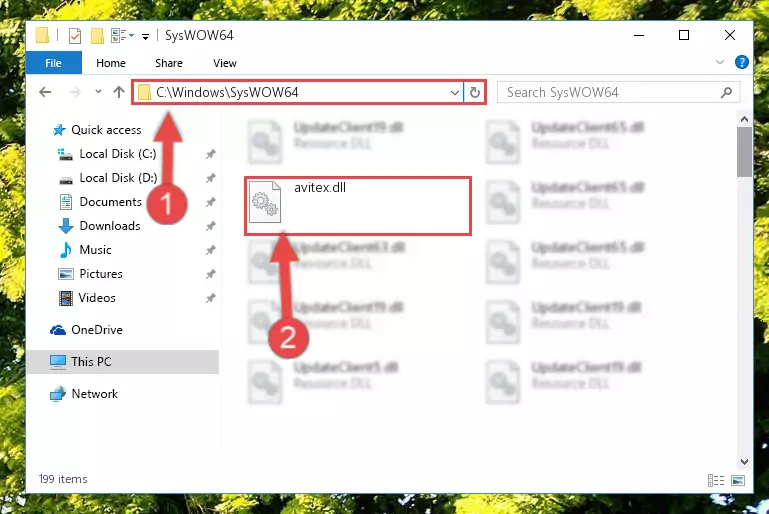Click the Forward navigation arrow

click(75, 92)
